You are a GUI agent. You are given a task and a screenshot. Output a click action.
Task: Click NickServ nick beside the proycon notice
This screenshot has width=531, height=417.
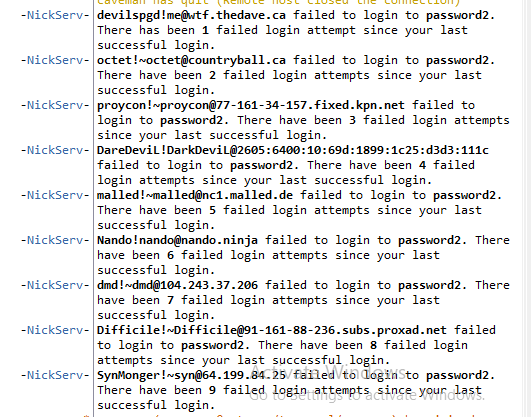(x=55, y=105)
